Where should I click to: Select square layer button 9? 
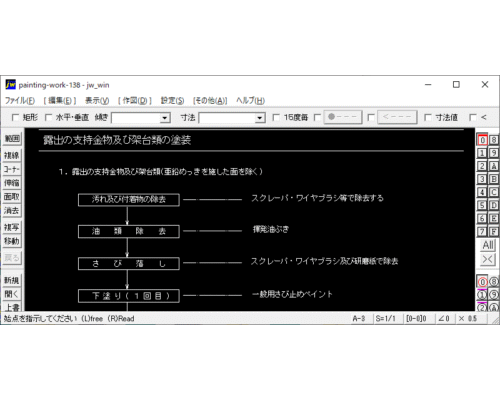pos(494,153)
